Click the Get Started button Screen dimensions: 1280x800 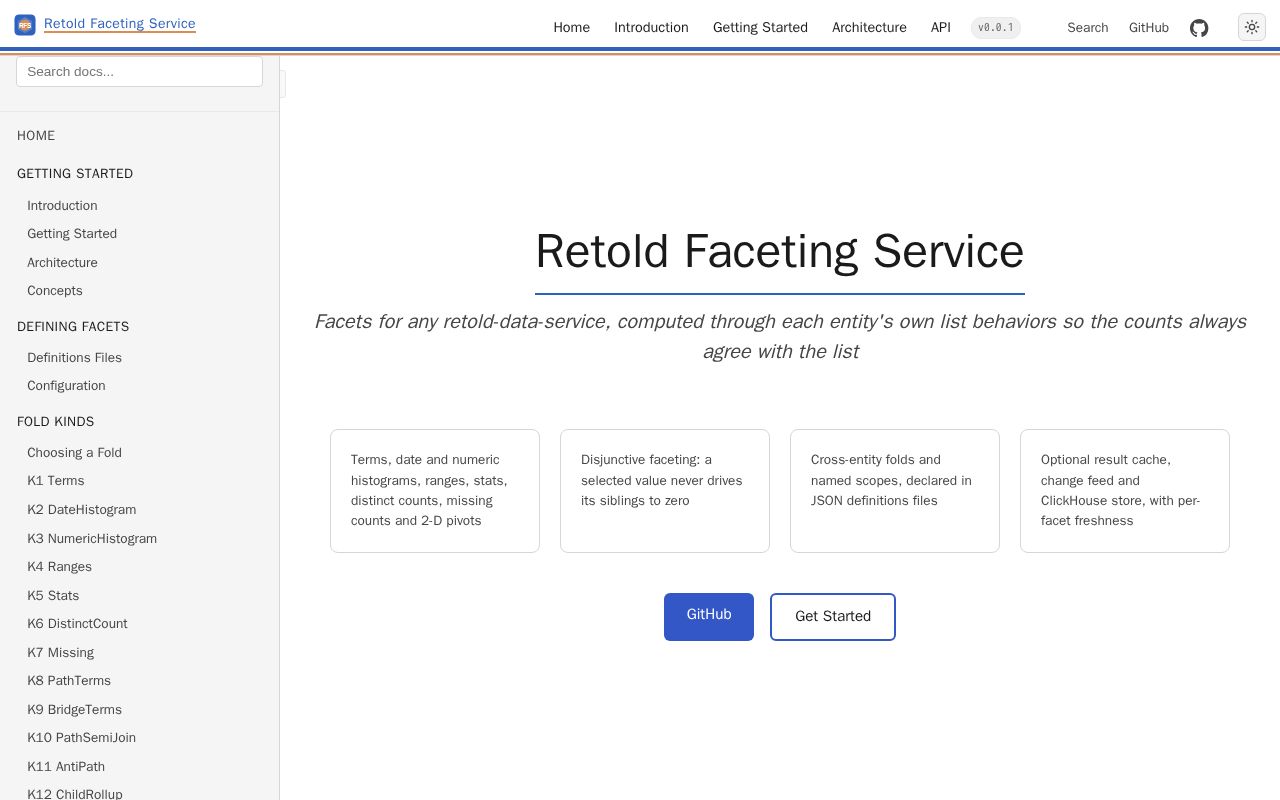tap(833, 617)
